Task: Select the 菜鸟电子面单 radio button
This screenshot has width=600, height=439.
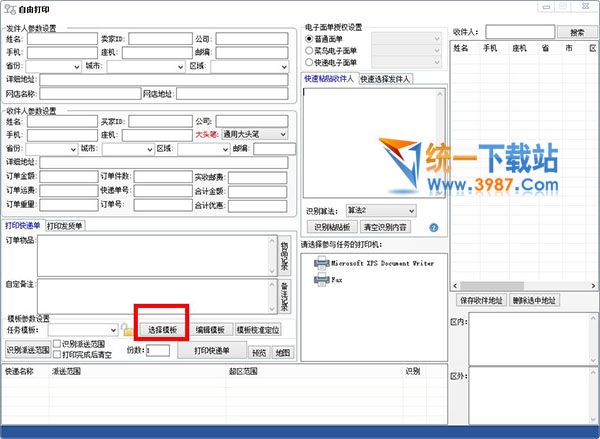Action: coord(309,51)
